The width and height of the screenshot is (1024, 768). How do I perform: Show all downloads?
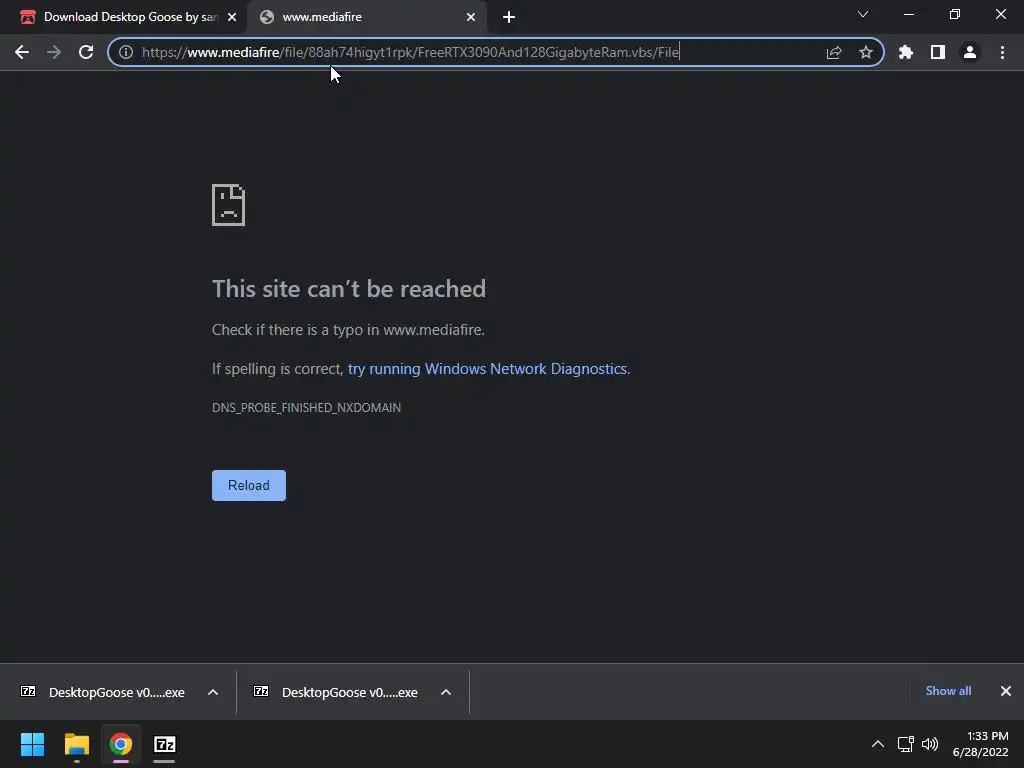pyautogui.click(x=948, y=691)
